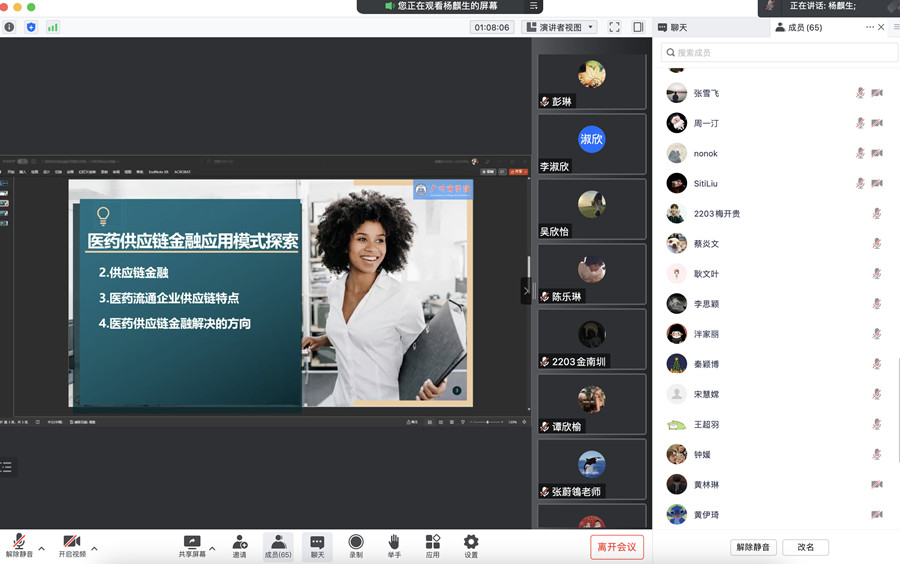Click the green network signal icon
This screenshot has width=900, height=564.
click(x=52, y=27)
